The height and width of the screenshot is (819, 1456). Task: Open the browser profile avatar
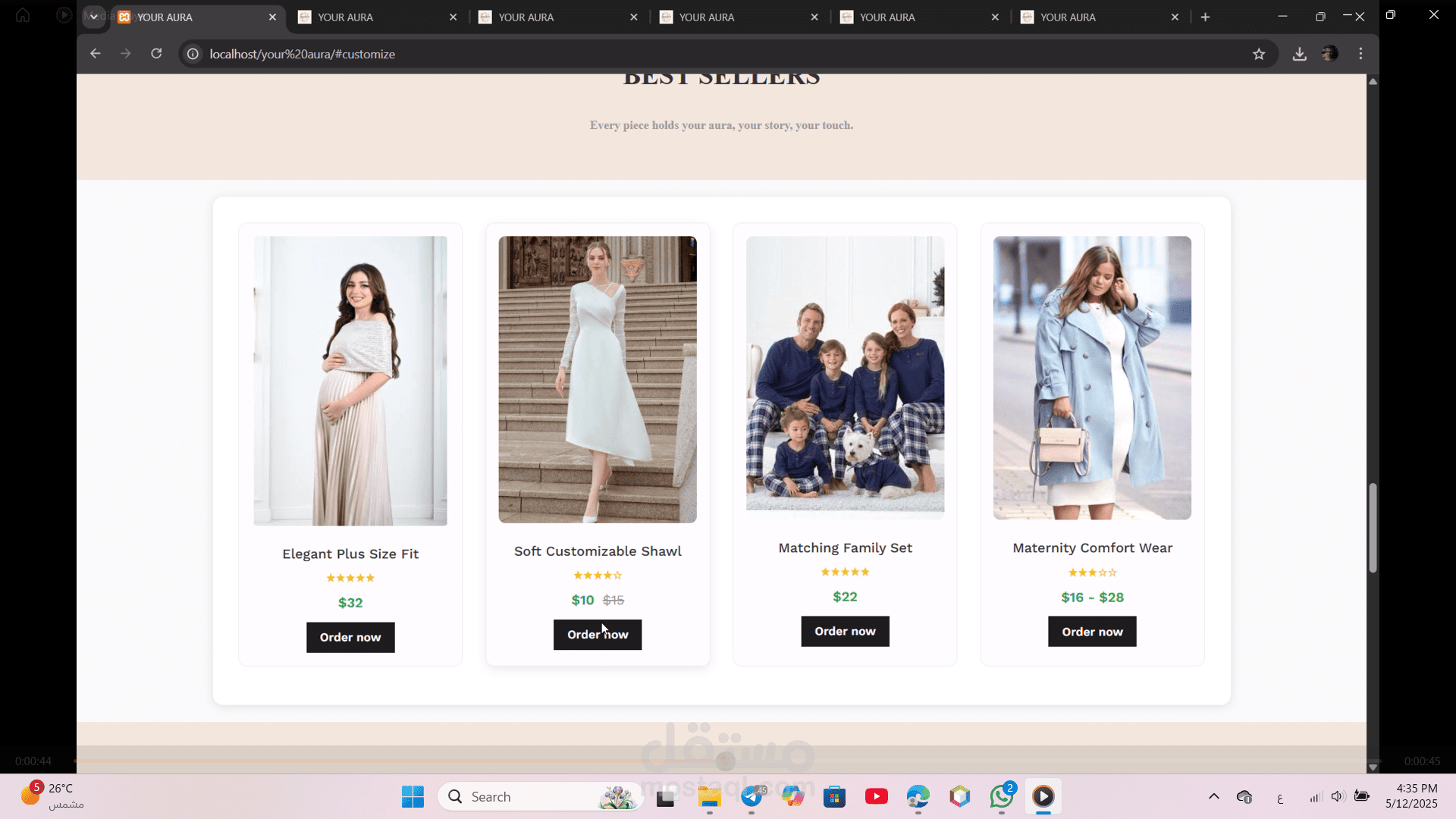(1330, 54)
